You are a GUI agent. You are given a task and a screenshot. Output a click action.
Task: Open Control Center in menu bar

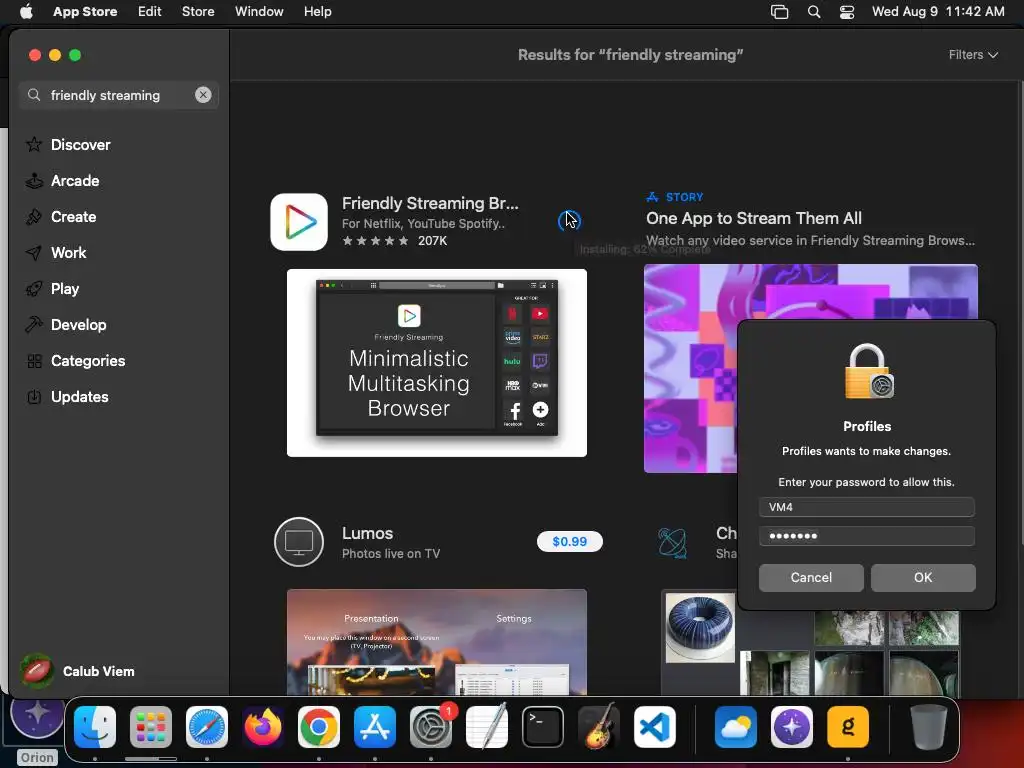point(847,12)
